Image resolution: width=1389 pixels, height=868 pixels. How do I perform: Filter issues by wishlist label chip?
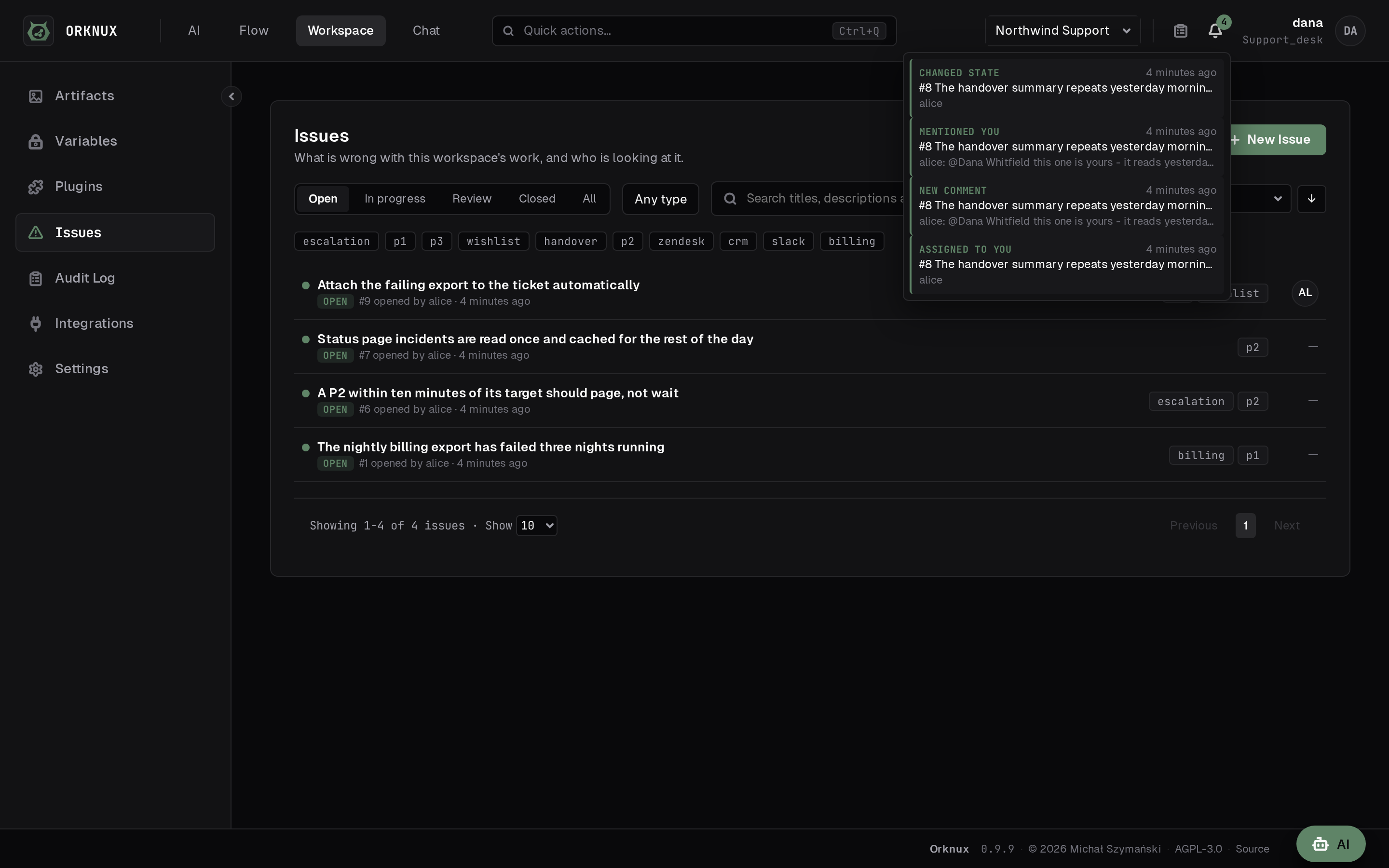click(493, 241)
